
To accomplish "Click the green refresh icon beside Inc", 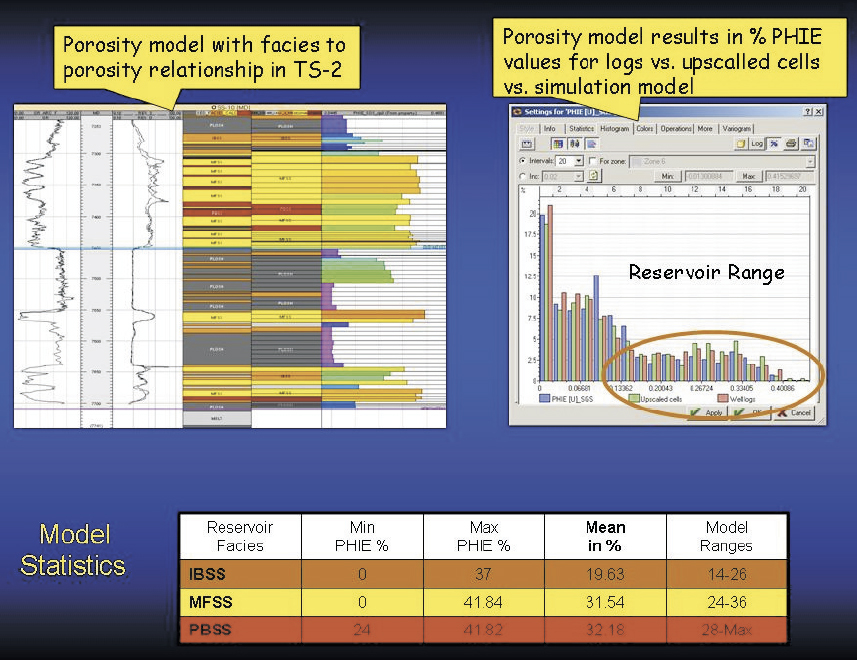I will click(x=593, y=175).
